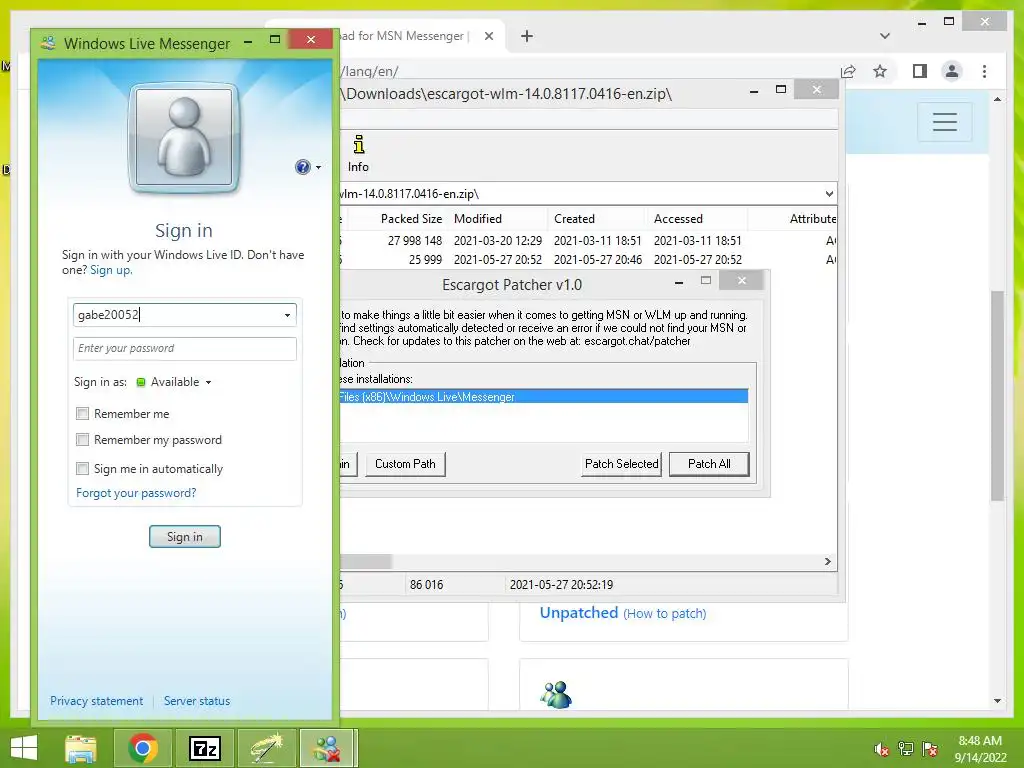Viewport: 1024px width, 768px height.
Task: Open new Chrome tab with plus
Action: 526,36
